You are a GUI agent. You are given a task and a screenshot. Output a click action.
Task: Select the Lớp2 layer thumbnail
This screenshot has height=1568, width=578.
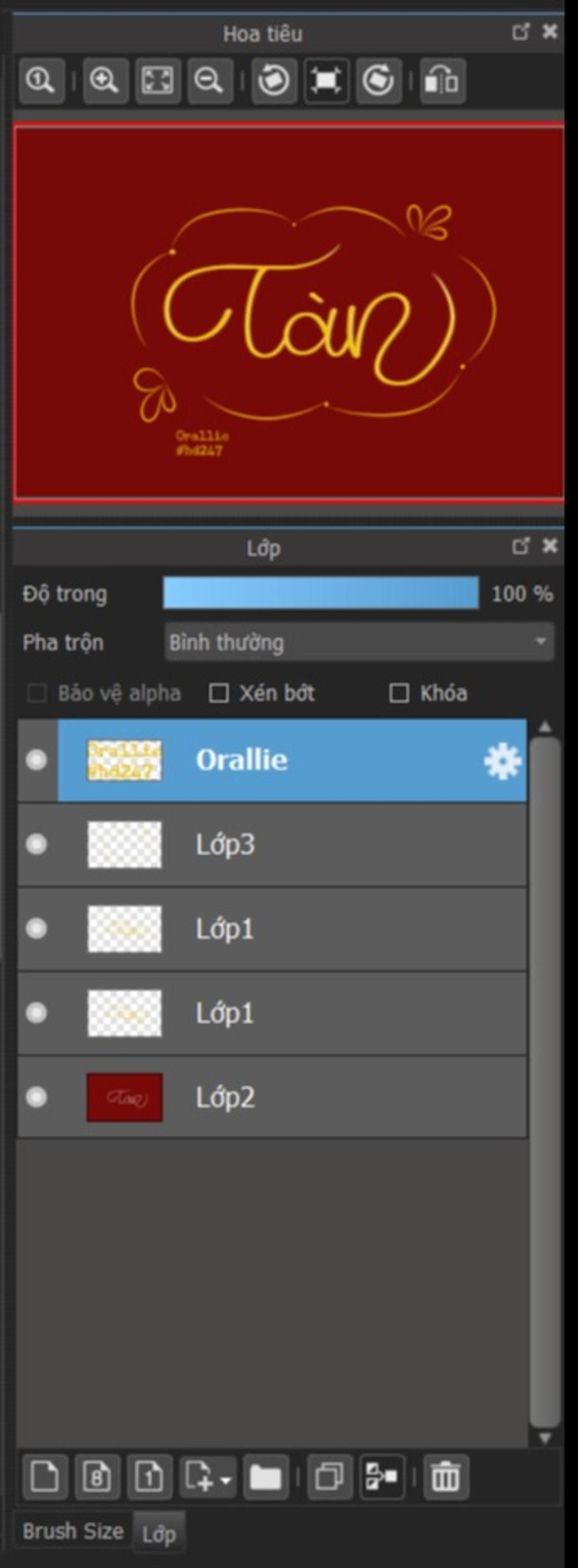click(x=125, y=1097)
